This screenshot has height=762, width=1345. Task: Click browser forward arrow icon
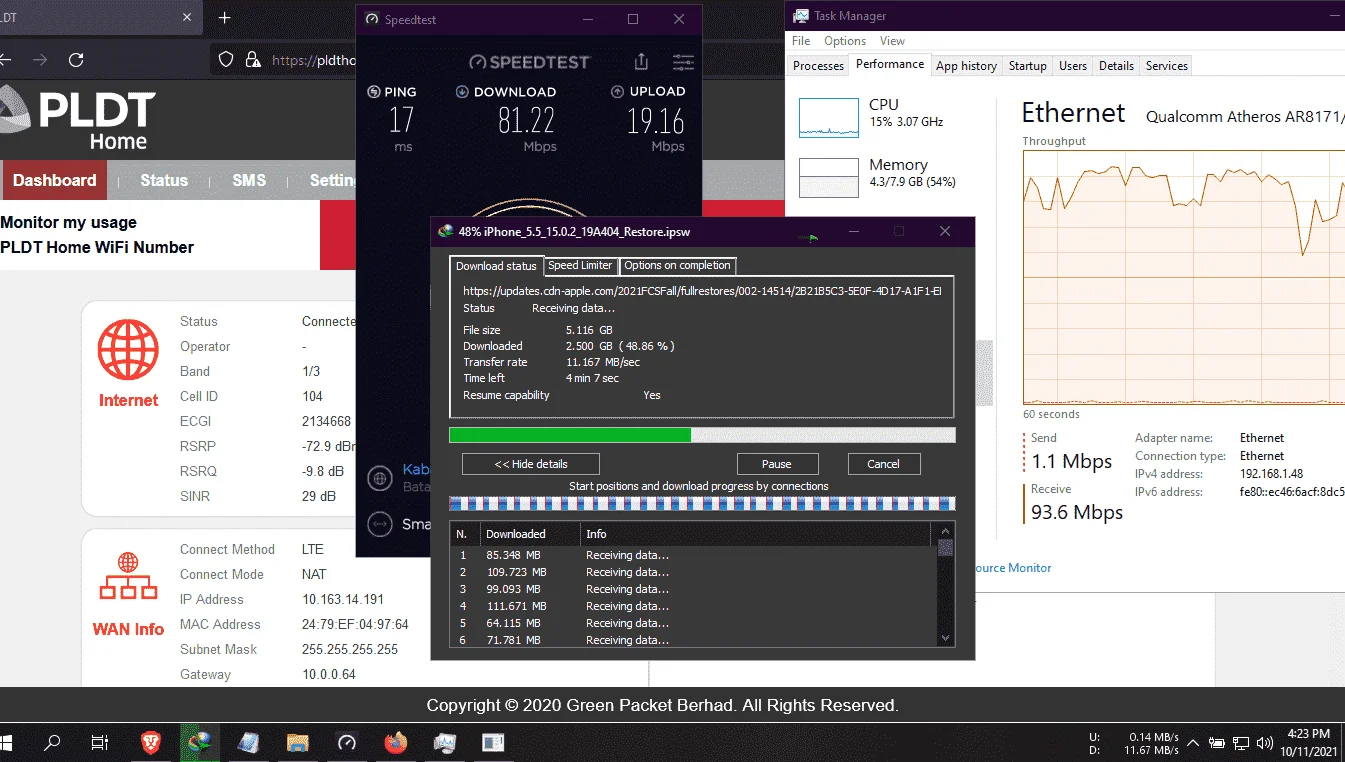40,60
